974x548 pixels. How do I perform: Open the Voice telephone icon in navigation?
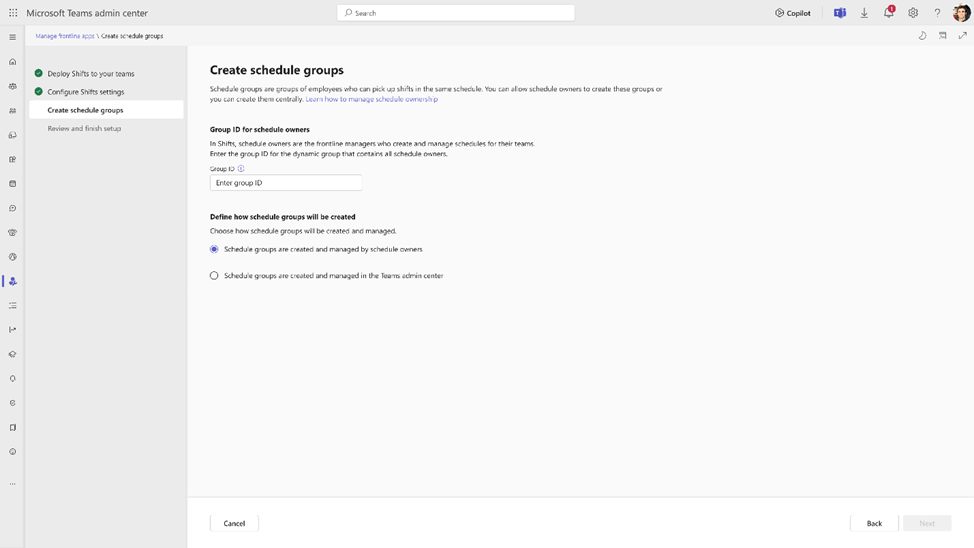(12, 232)
